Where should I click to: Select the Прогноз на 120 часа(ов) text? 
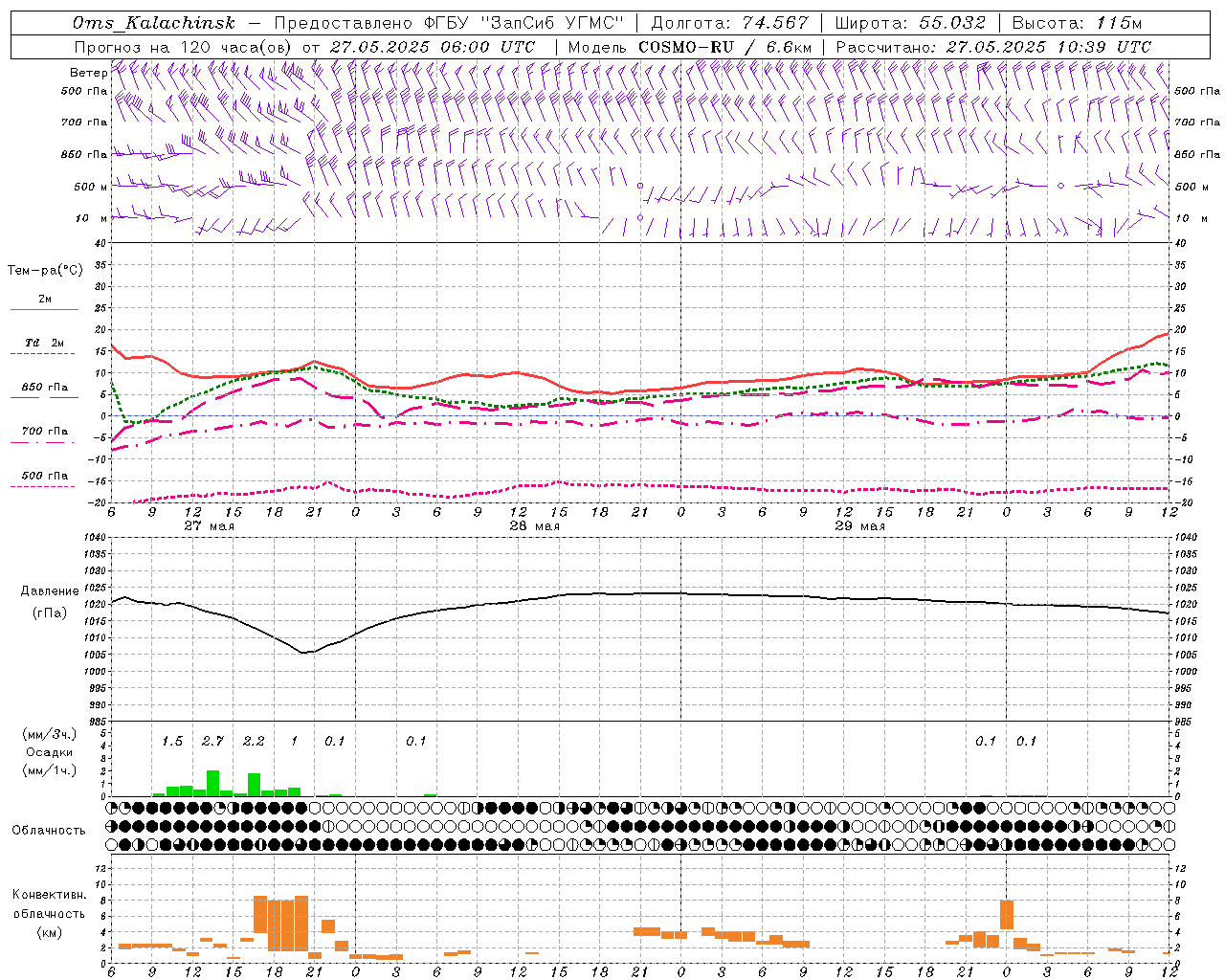[184, 46]
